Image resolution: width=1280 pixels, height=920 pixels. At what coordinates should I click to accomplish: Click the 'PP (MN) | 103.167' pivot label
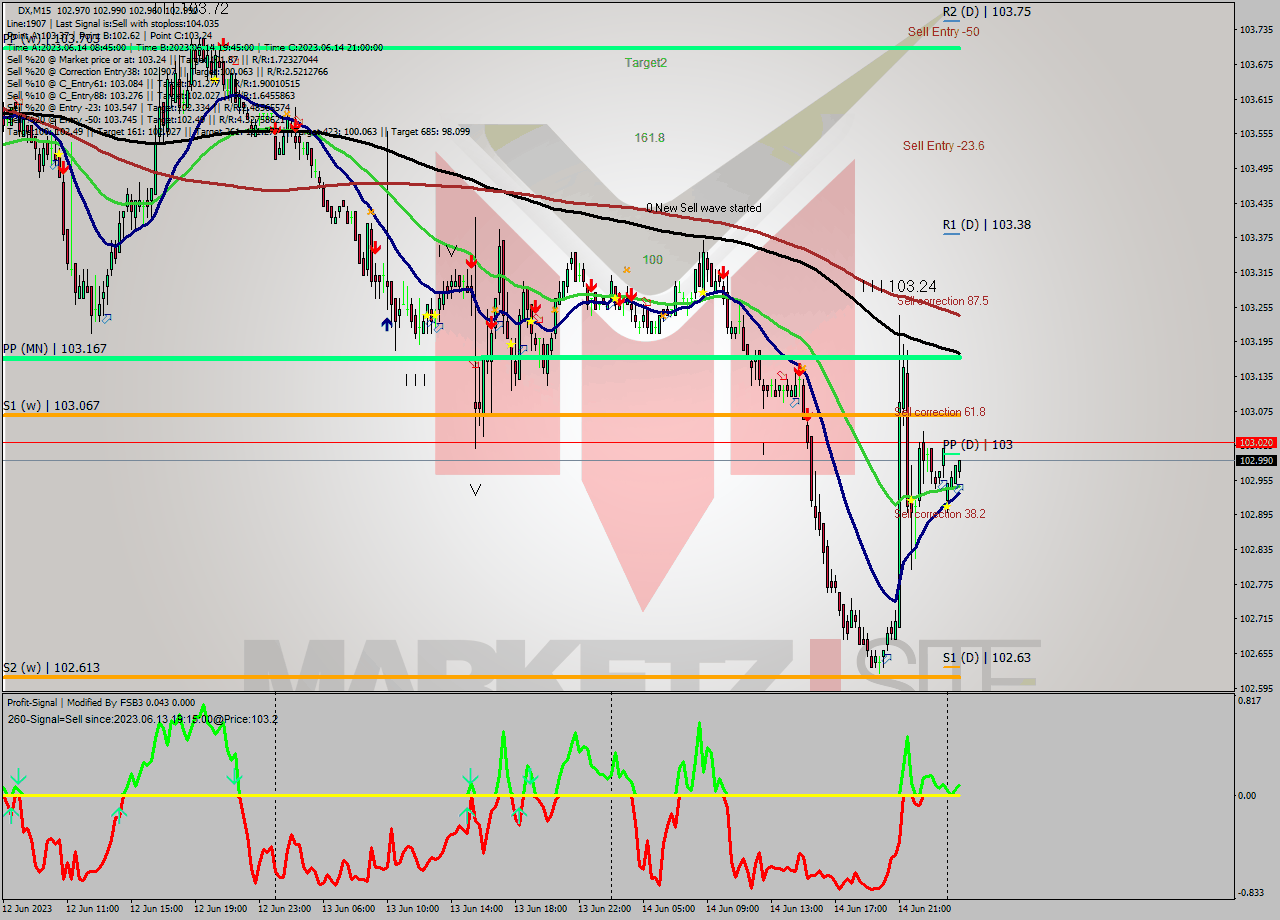tap(54, 349)
